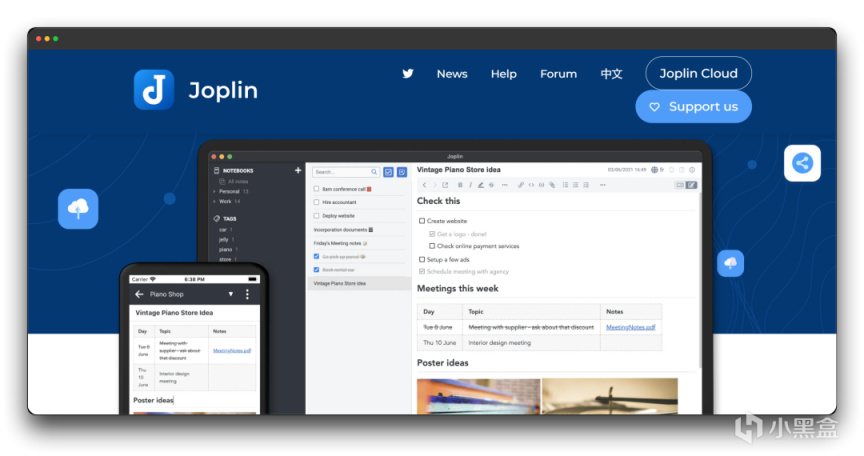864x456 pixels.
Task: Expand the Personal notebook
Action: (214, 192)
